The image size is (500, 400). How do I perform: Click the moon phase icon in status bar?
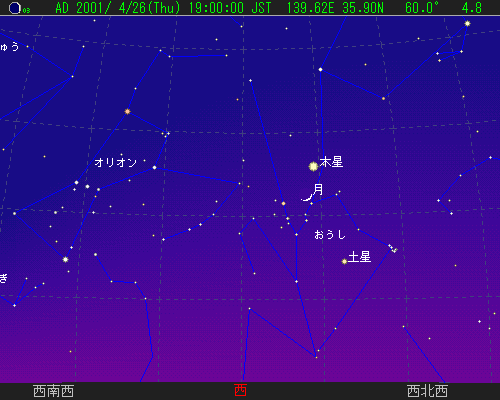click(x=15, y=8)
